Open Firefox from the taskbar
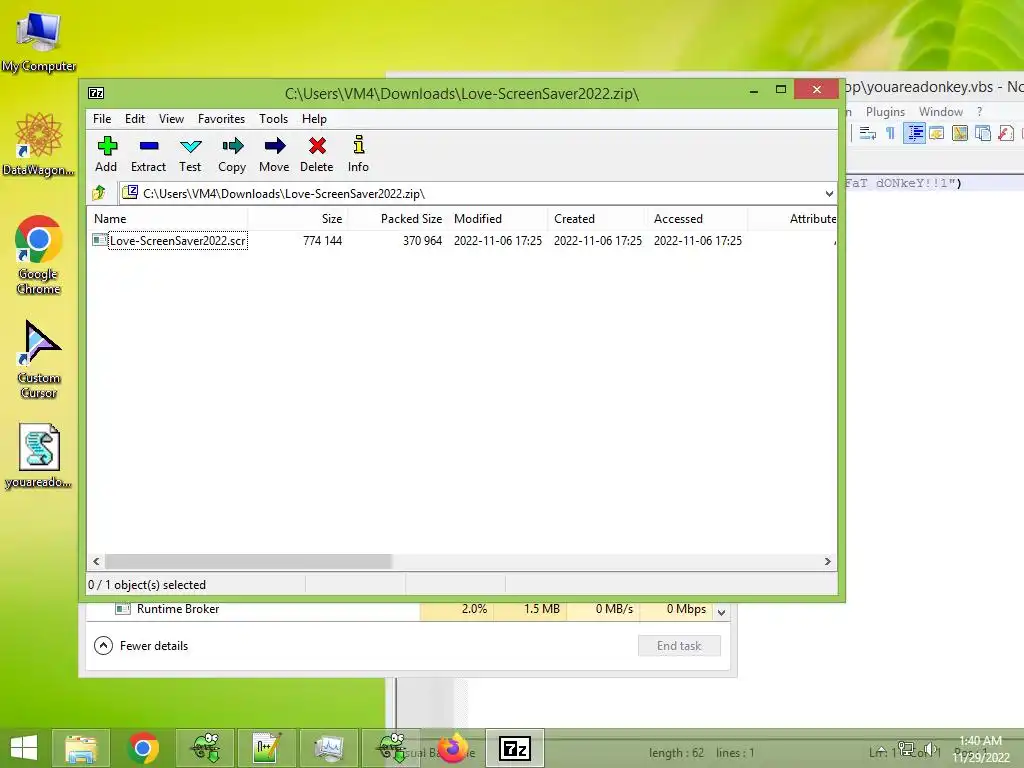 coord(453,748)
